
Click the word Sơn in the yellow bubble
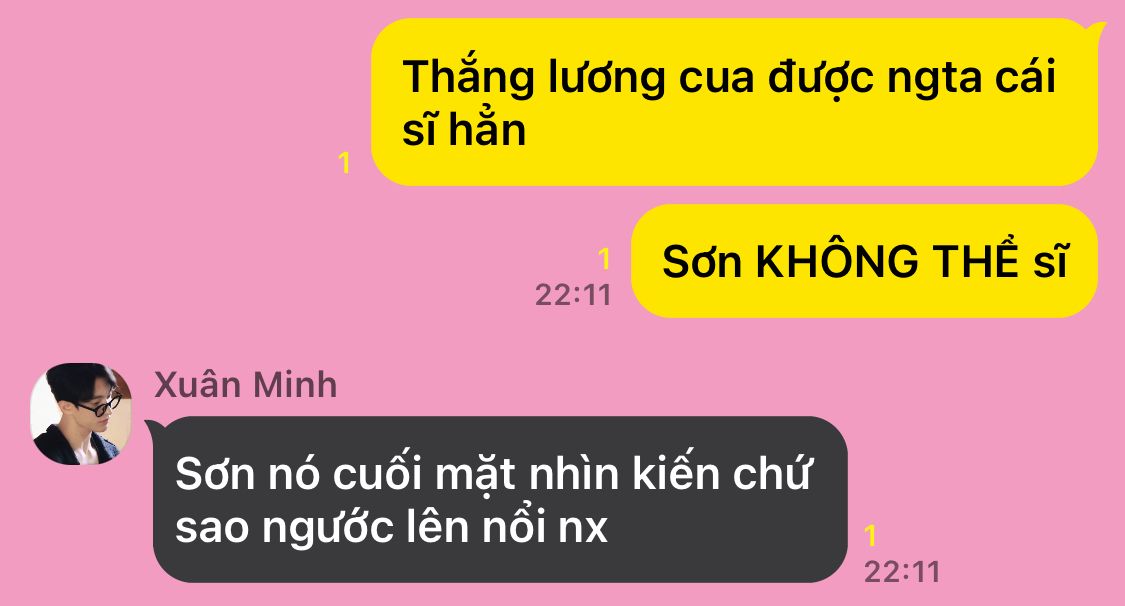pos(702,262)
